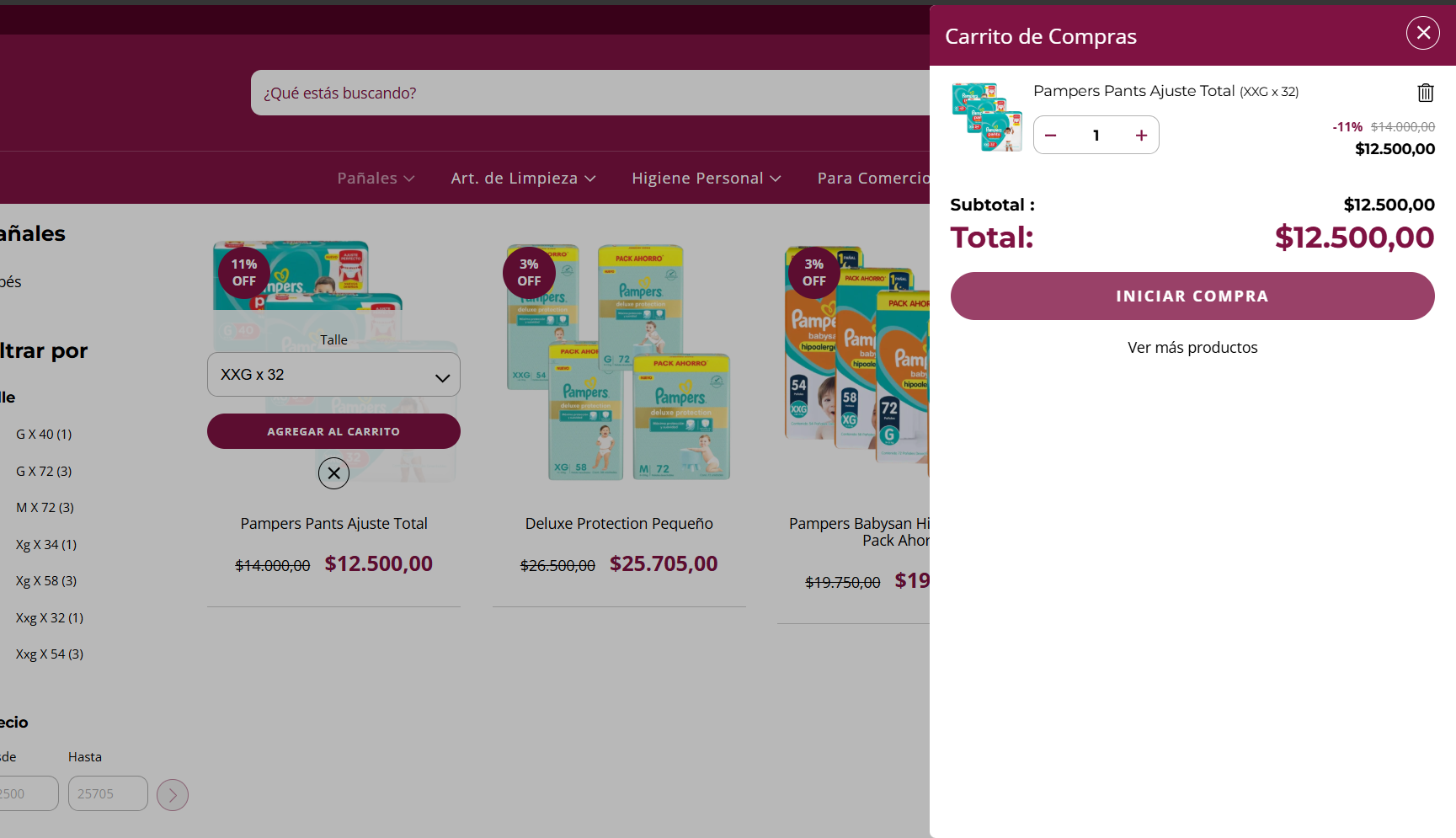Open the Higiene Personal menu
Screen dimensions: 1456x838
coord(707,179)
